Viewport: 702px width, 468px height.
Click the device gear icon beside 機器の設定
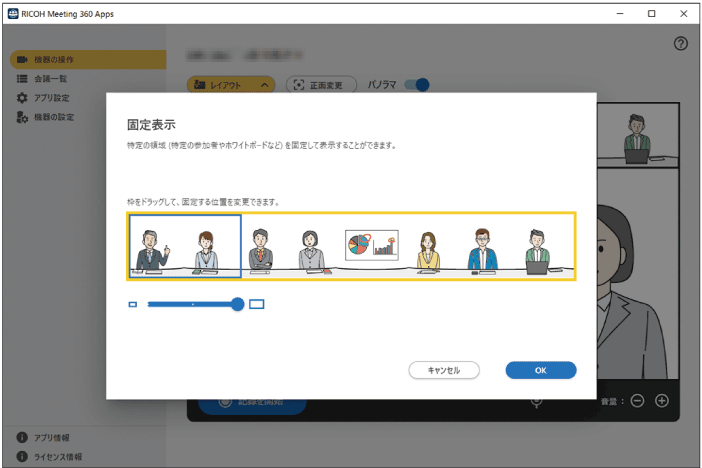[22, 117]
